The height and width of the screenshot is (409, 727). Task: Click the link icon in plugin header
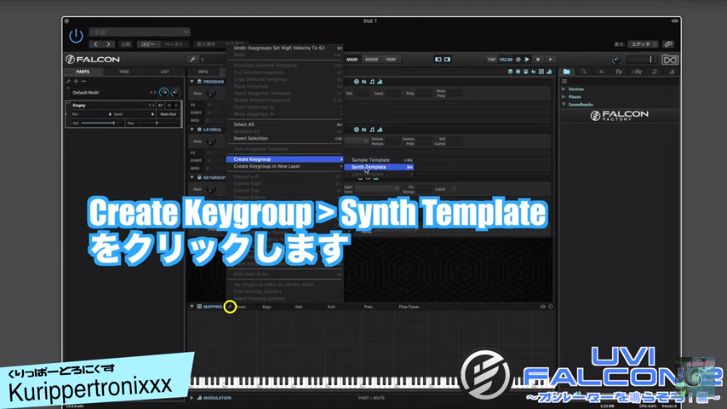(x=668, y=45)
